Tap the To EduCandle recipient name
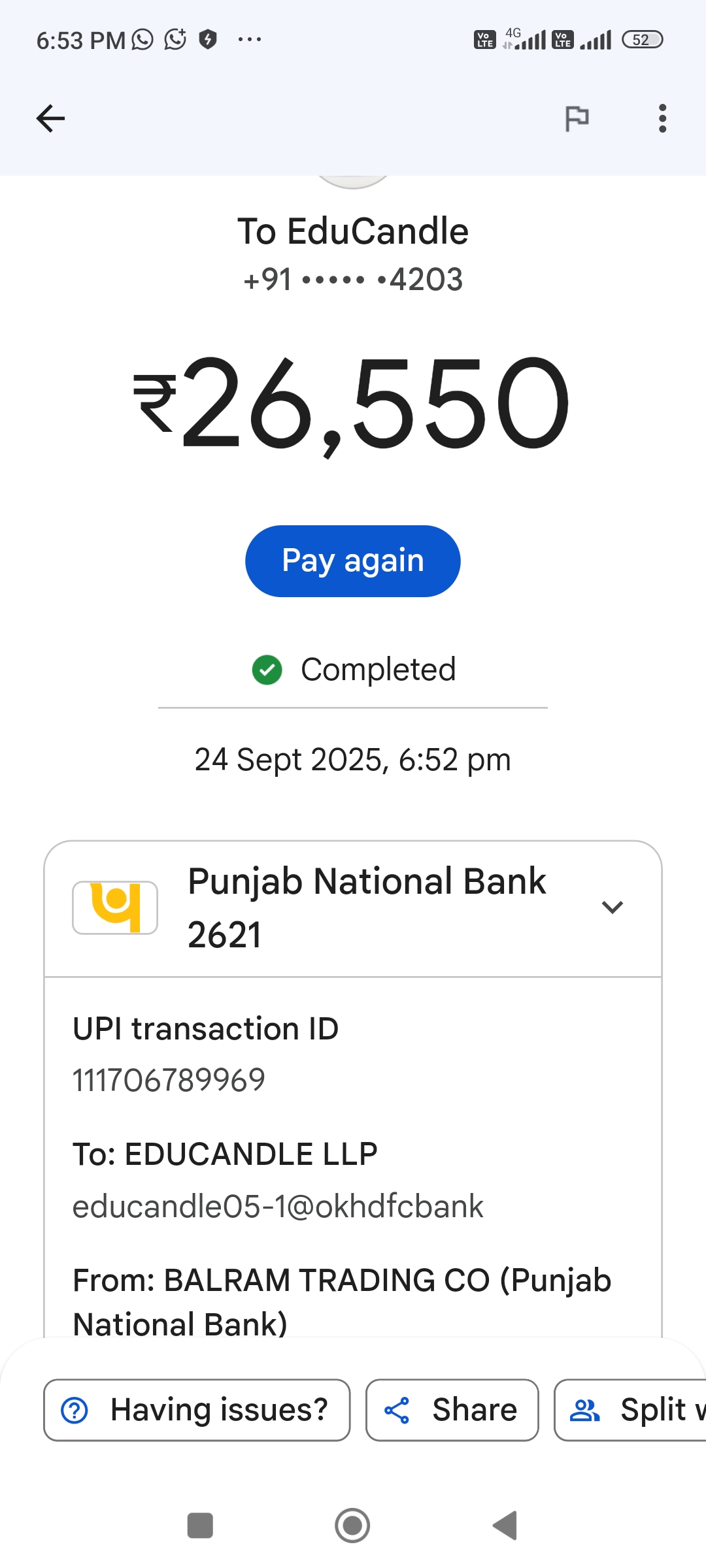This screenshot has height=1568, width=706. (x=353, y=231)
